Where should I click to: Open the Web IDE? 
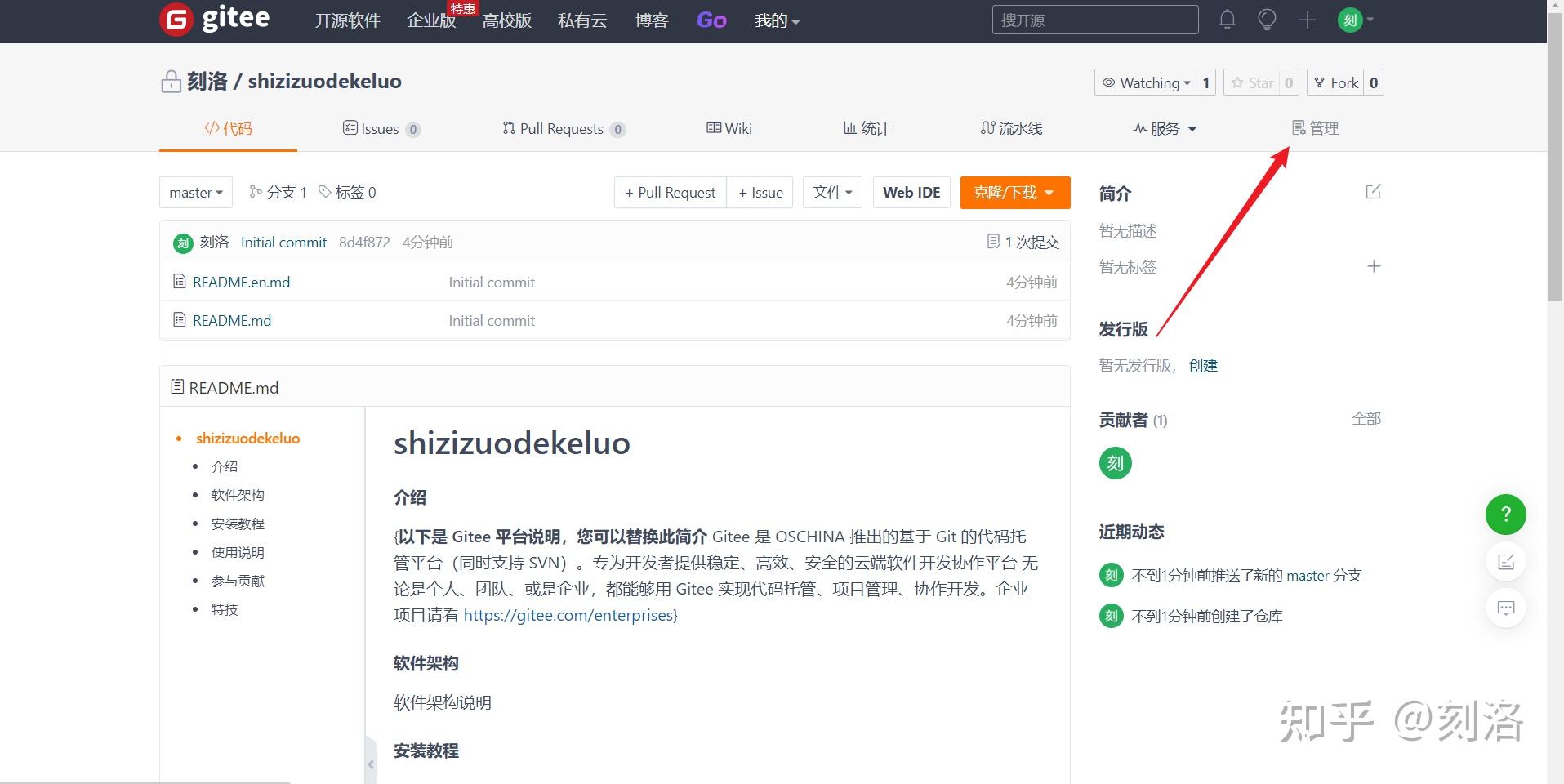coord(911,193)
